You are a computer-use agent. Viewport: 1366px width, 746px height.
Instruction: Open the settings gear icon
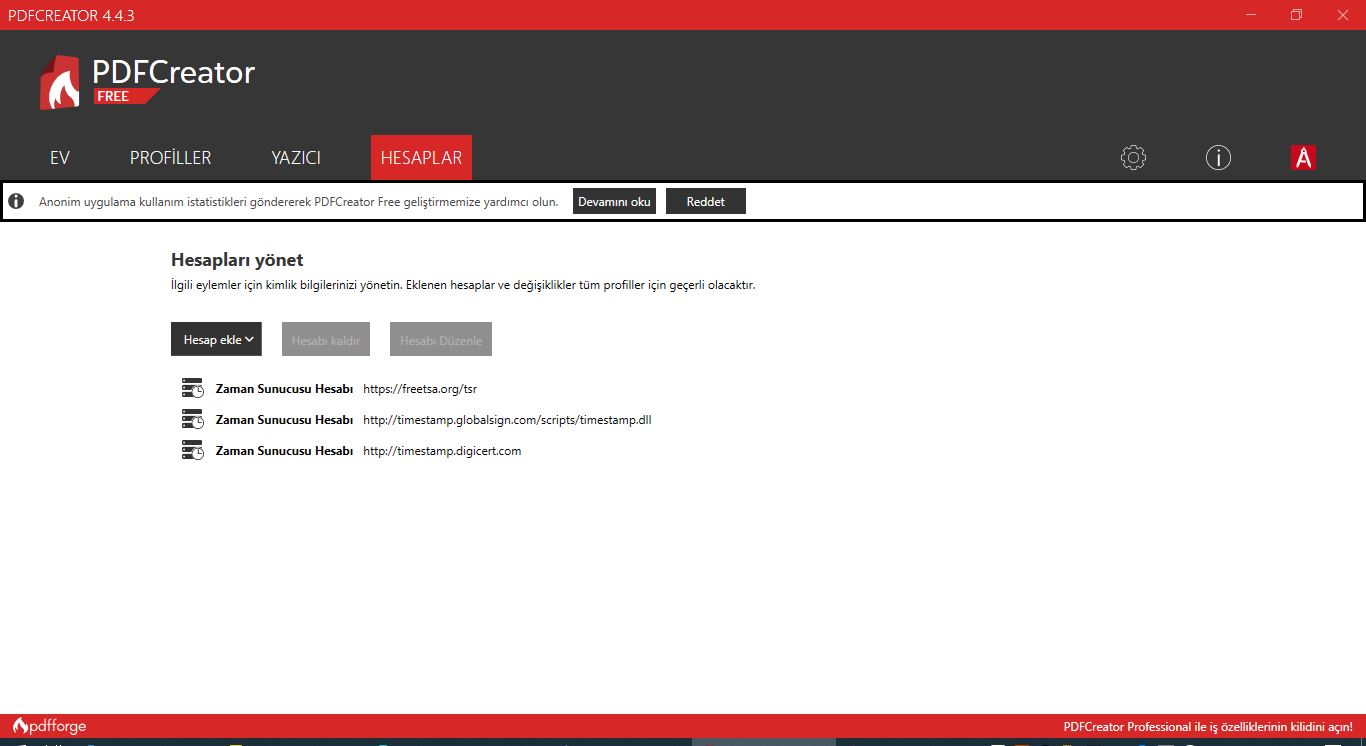click(x=1133, y=157)
